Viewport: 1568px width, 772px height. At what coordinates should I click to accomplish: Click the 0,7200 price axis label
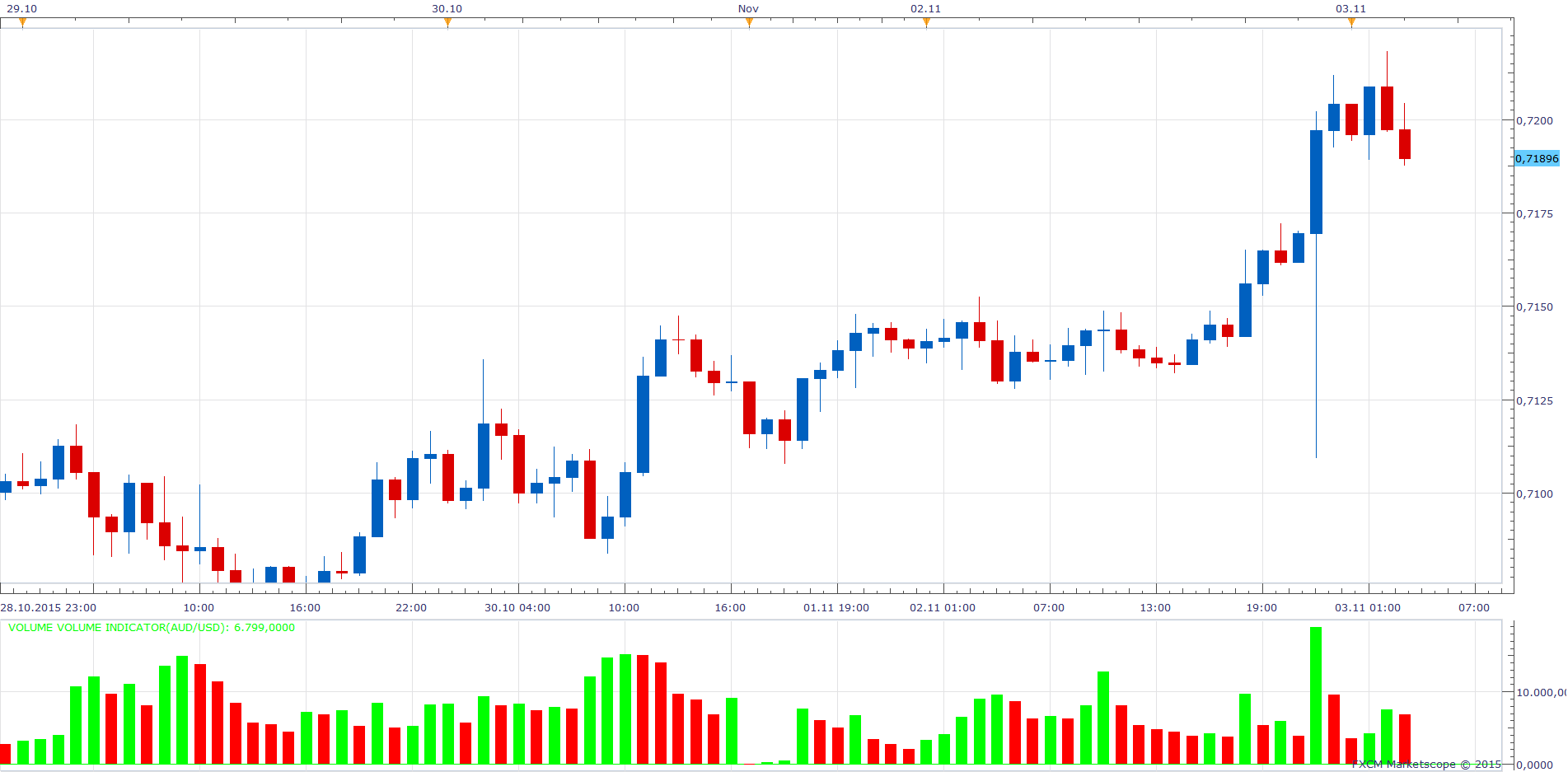(x=1534, y=120)
